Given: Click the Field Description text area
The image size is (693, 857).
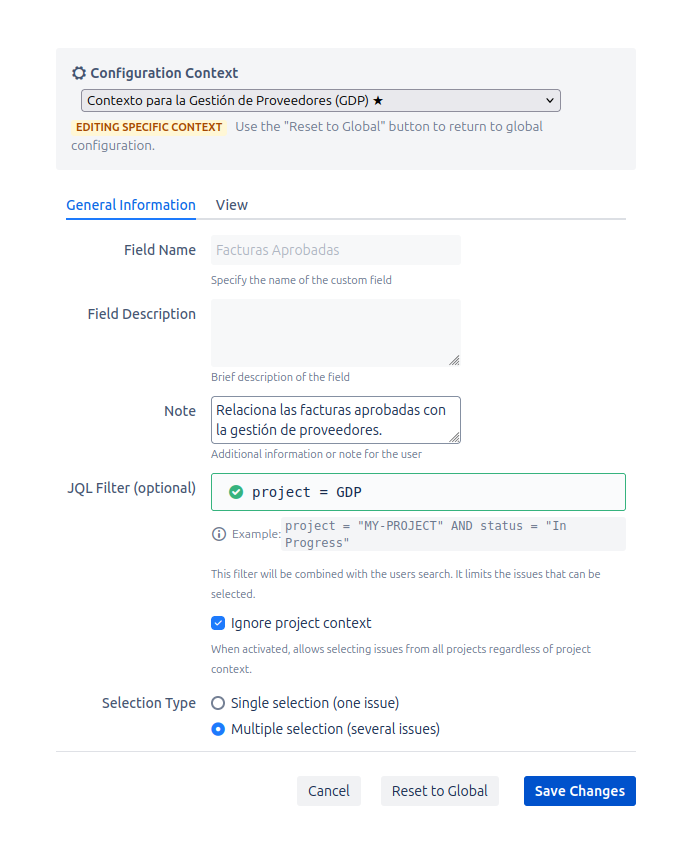Looking at the screenshot, I should (x=335, y=330).
